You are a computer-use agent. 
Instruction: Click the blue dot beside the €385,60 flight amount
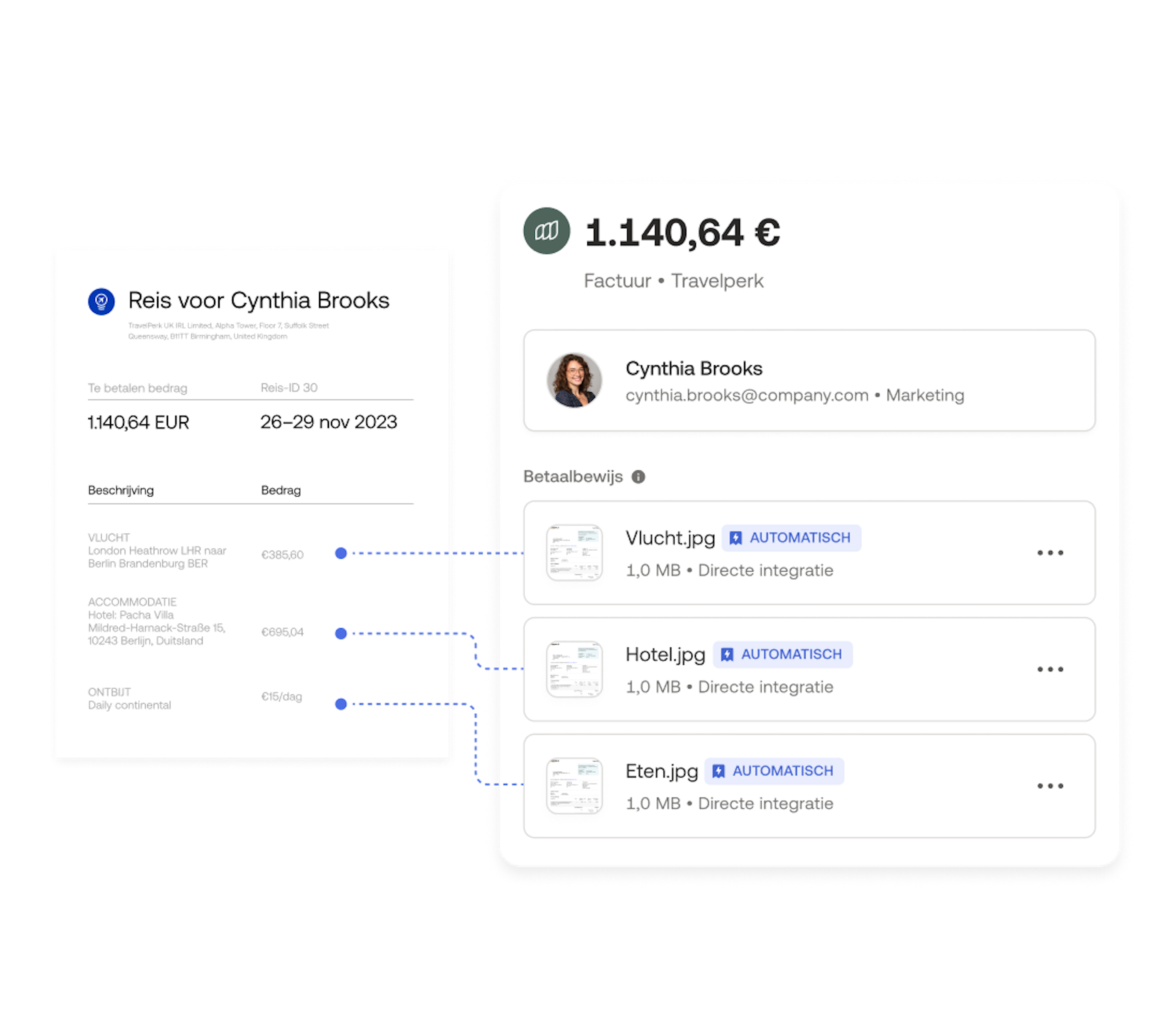(x=341, y=553)
